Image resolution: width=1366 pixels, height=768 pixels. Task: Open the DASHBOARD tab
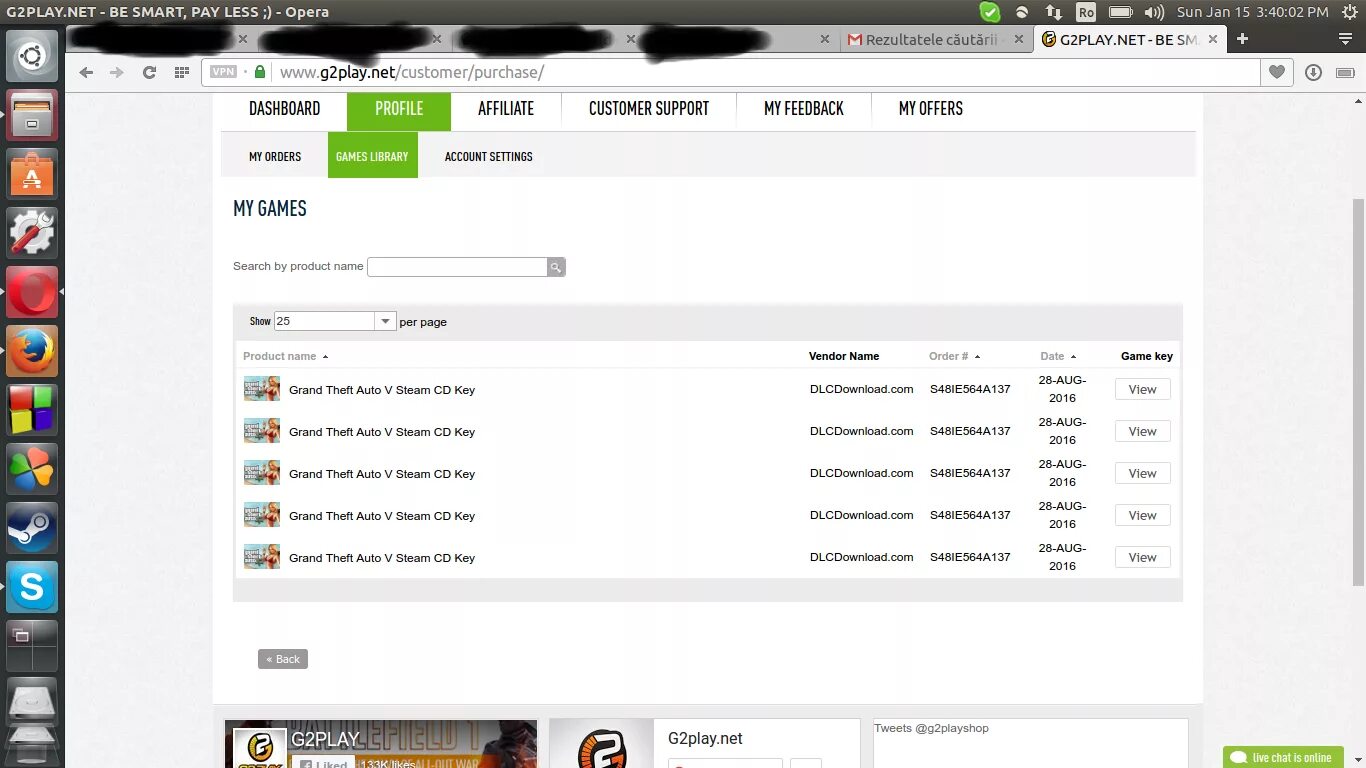click(284, 109)
